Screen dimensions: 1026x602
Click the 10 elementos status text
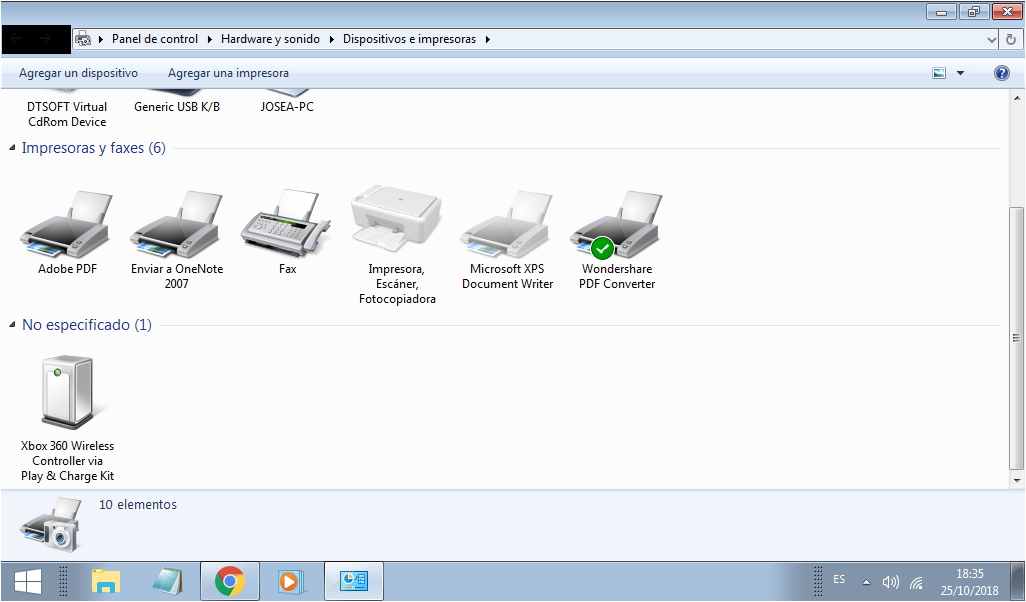pos(138,505)
